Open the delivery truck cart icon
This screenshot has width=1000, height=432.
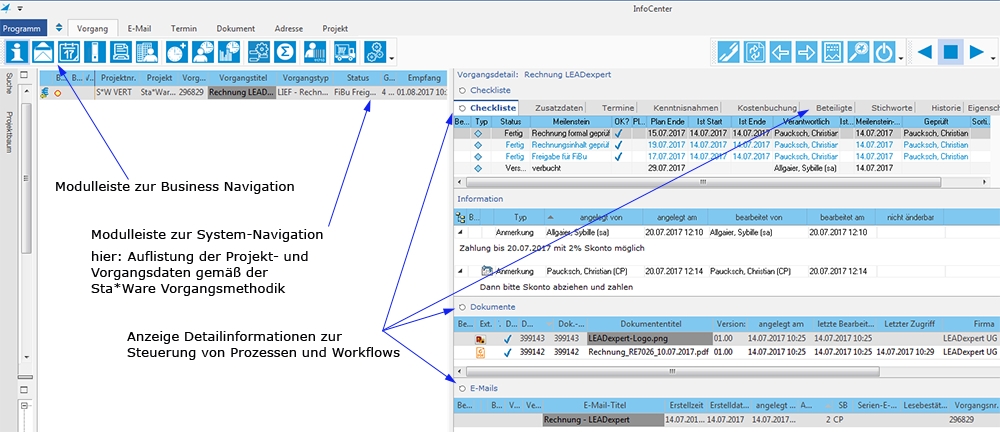[345, 52]
